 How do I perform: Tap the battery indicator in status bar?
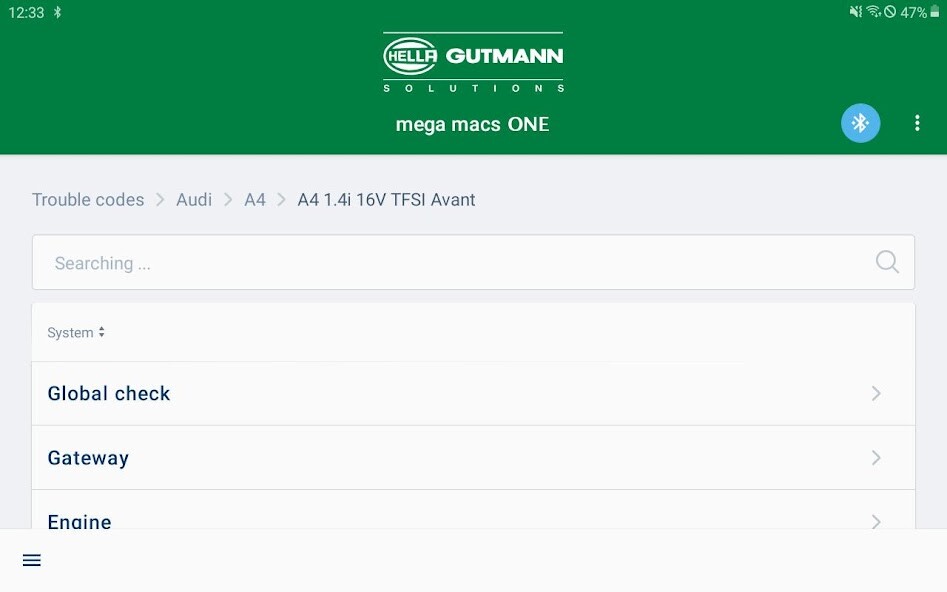(935, 12)
